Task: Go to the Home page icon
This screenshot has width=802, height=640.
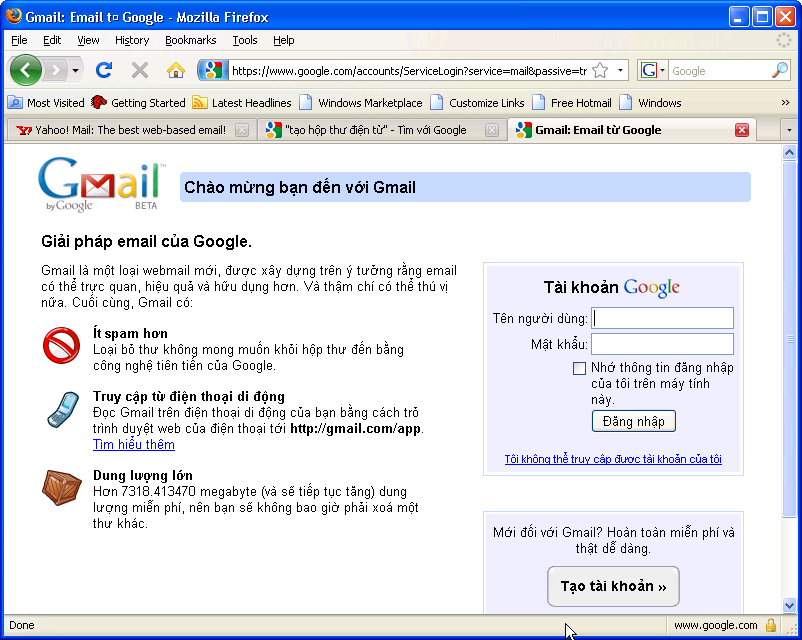Action: tap(175, 70)
